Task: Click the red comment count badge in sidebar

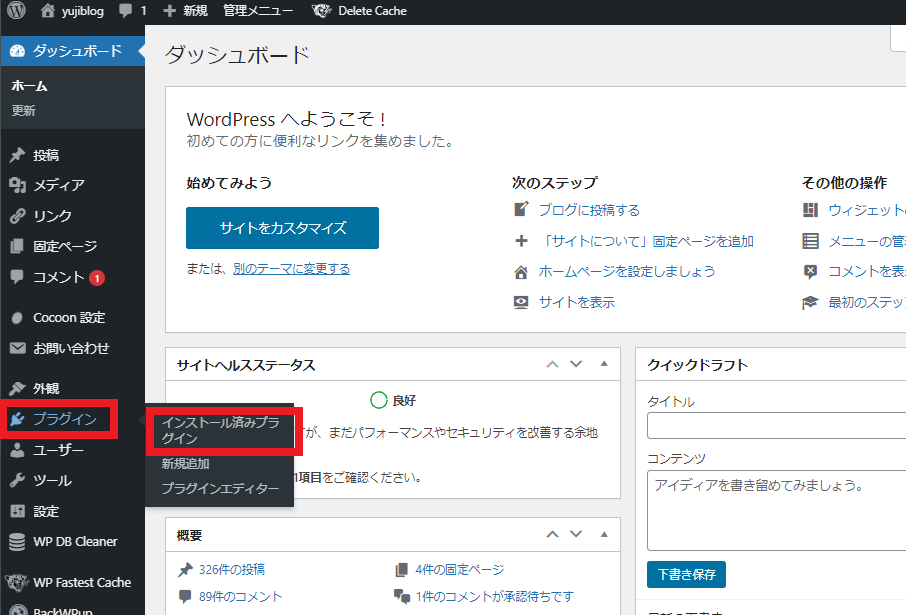Action: (x=97, y=278)
